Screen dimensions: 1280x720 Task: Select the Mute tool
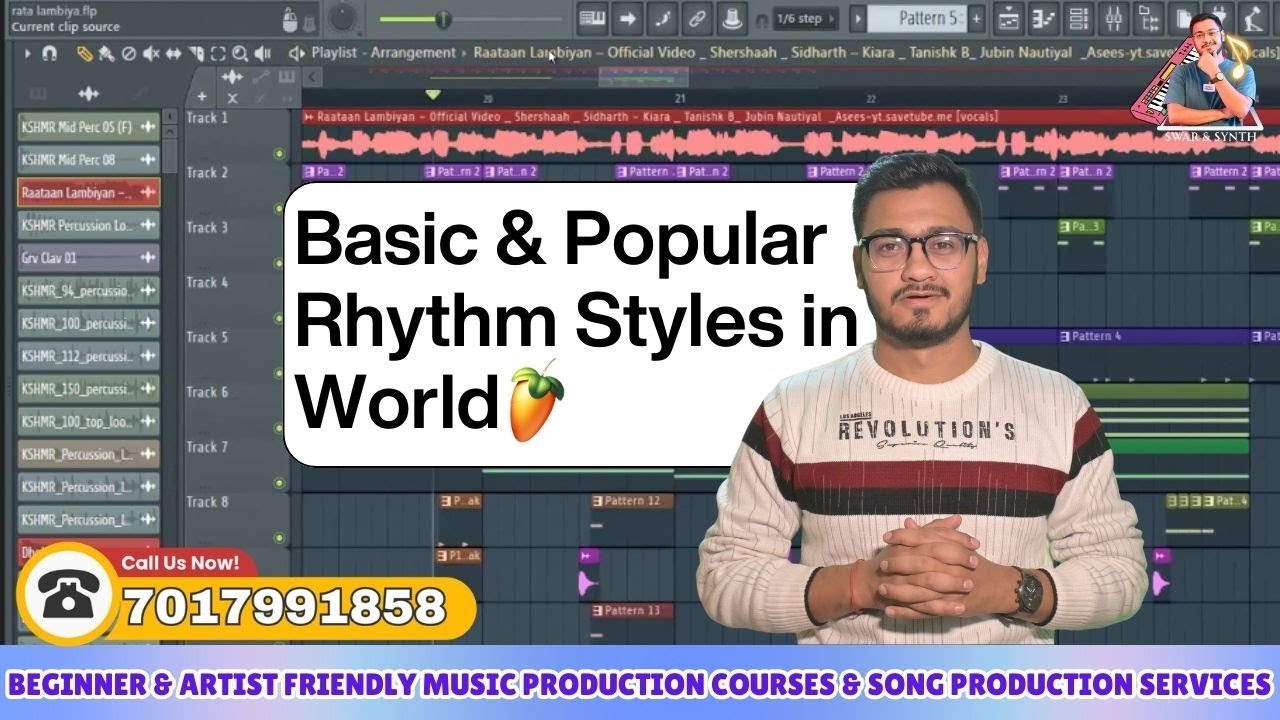coord(151,53)
